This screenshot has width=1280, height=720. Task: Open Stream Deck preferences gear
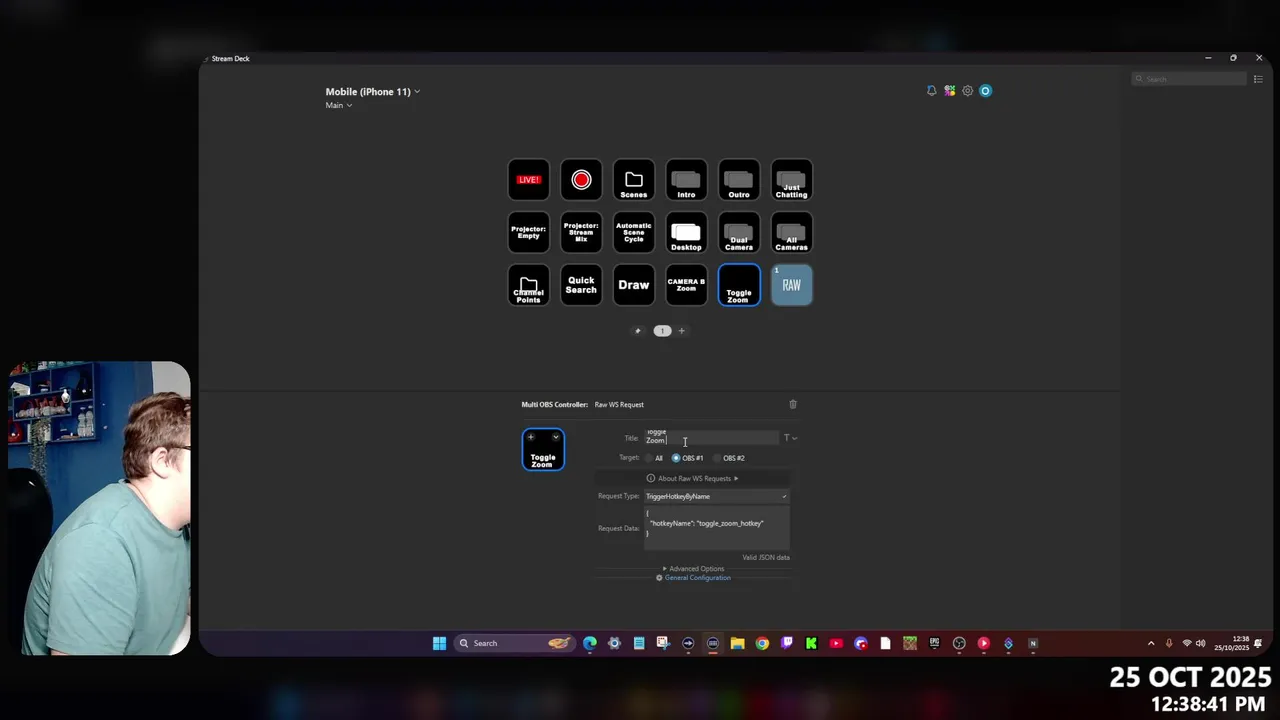tap(967, 91)
